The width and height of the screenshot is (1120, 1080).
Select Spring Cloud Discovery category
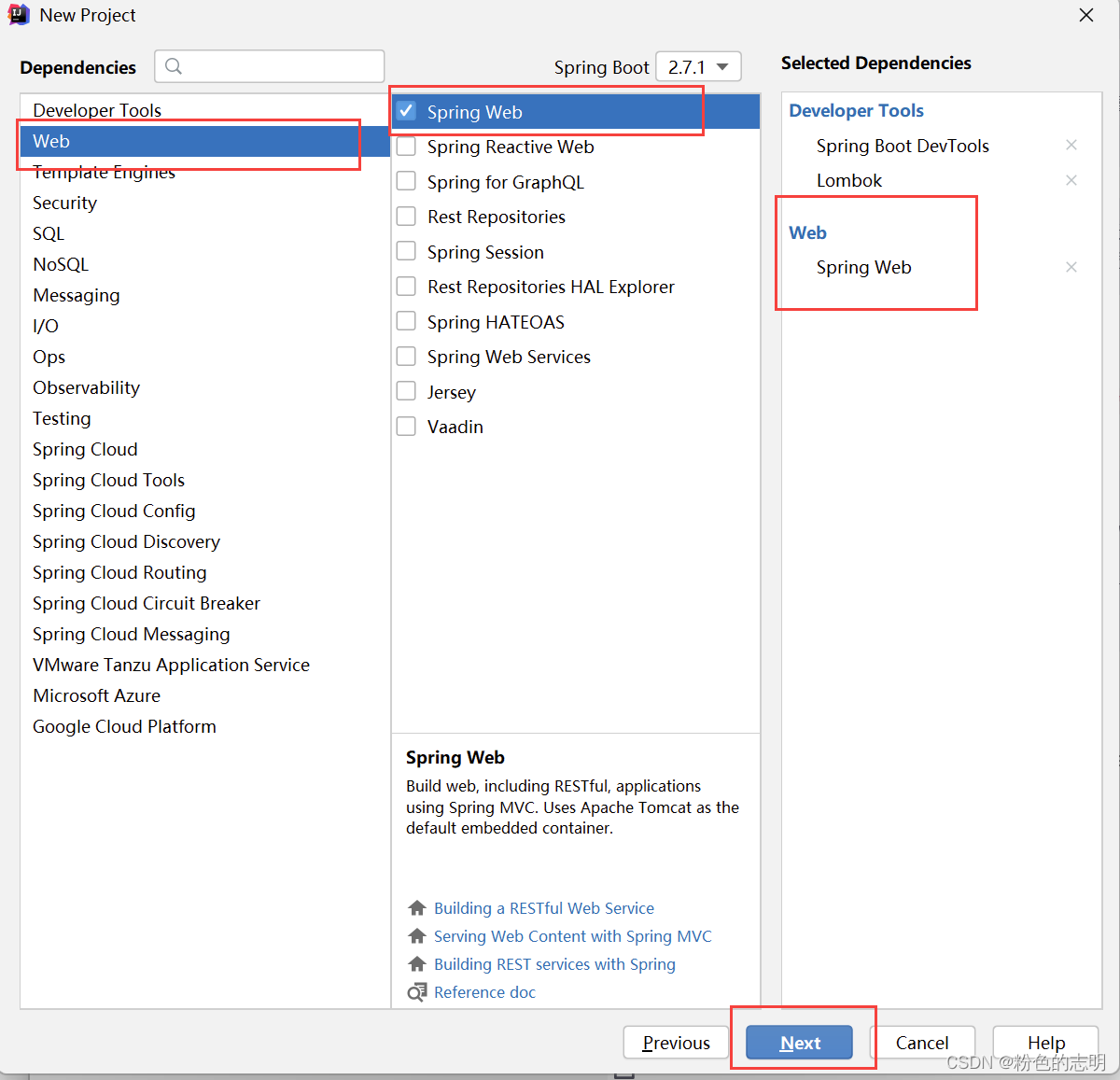(205, 541)
